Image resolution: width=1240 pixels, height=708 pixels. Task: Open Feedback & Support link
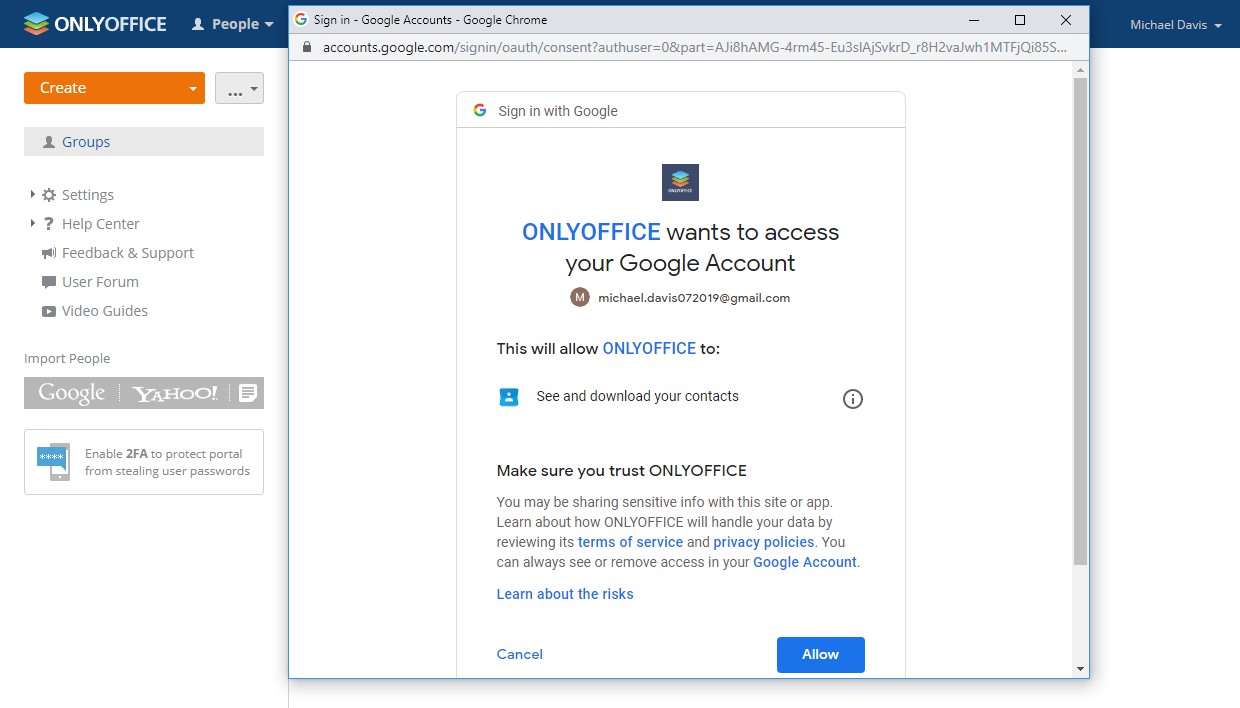[x=128, y=253]
